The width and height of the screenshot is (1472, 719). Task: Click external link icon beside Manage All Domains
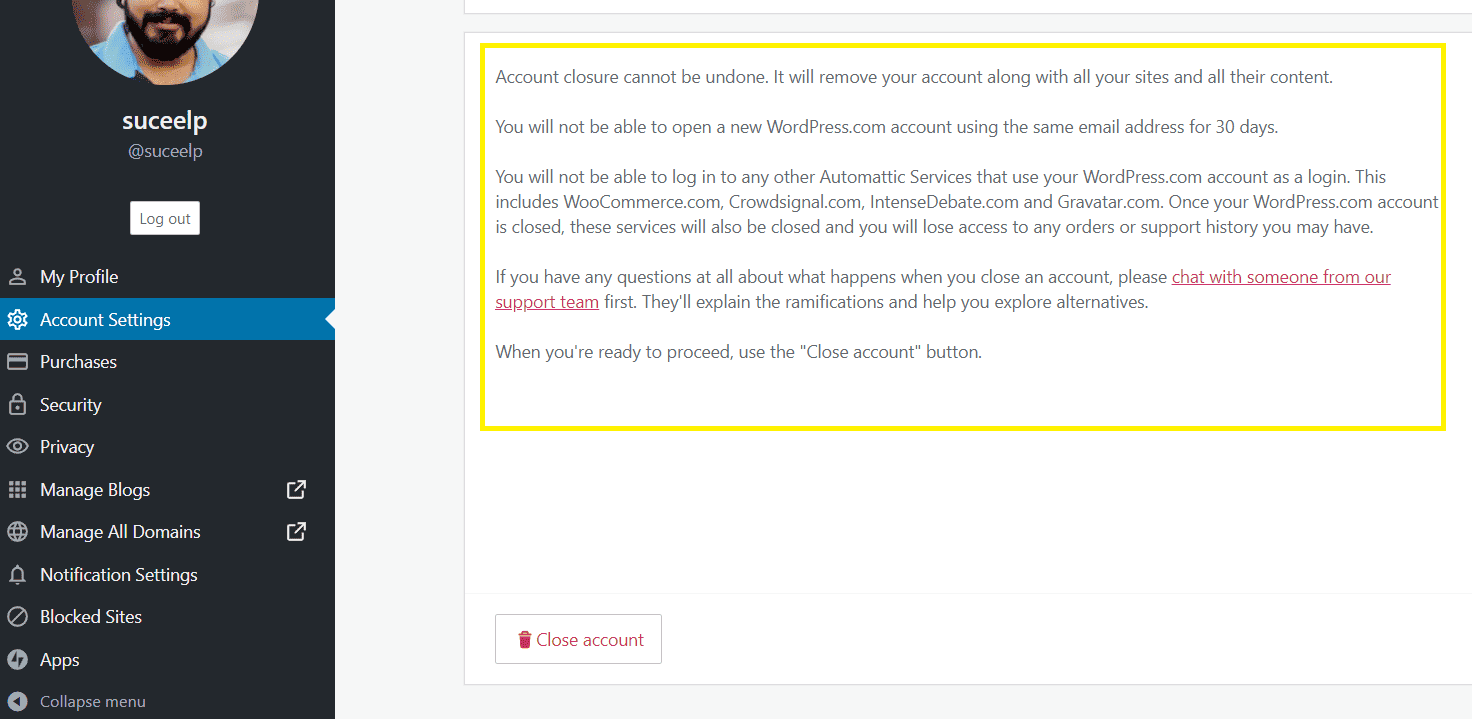pyautogui.click(x=296, y=532)
